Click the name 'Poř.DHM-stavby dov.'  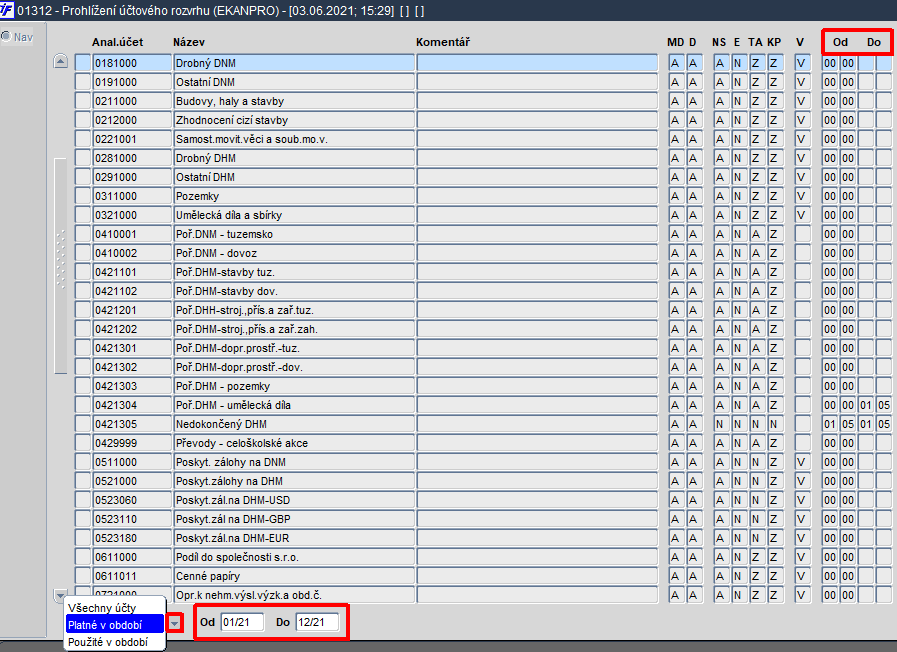294,291
